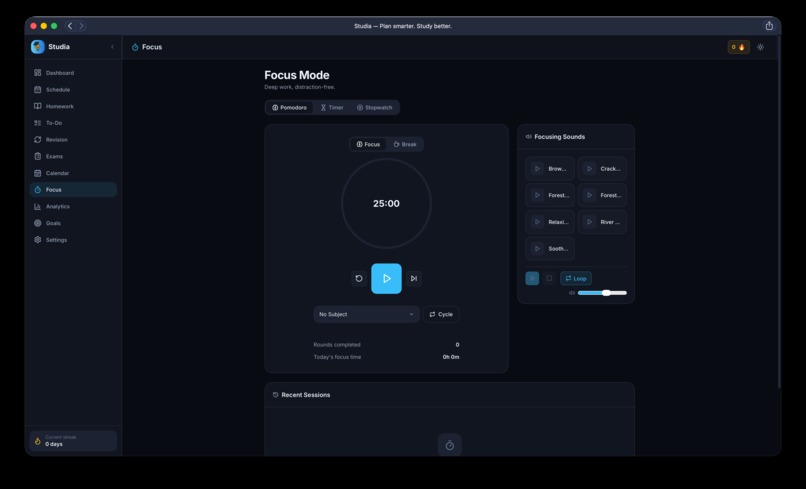The width and height of the screenshot is (806, 489).
Task: Go to Schedule in the sidebar
Action: point(73,89)
